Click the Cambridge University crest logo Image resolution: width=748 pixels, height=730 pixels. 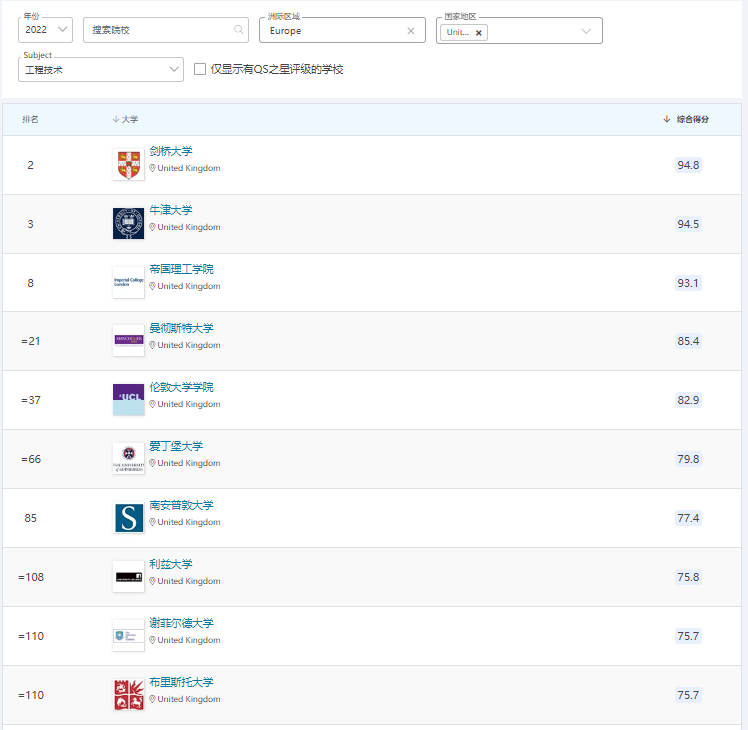128,165
